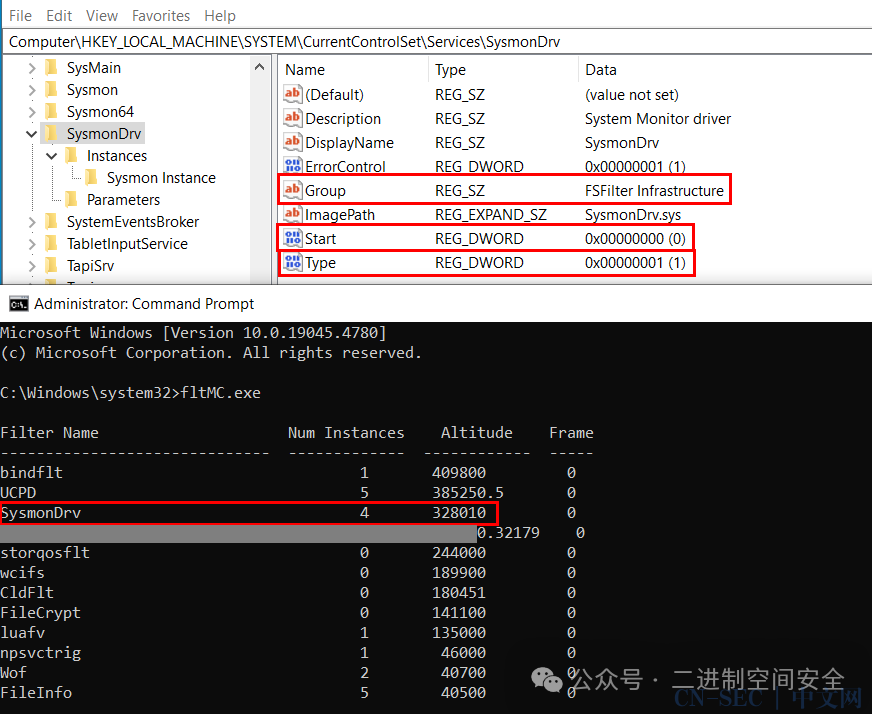Click the Type DWORD value icon
Image resolution: width=872 pixels, height=714 pixels.
[x=293, y=262]
